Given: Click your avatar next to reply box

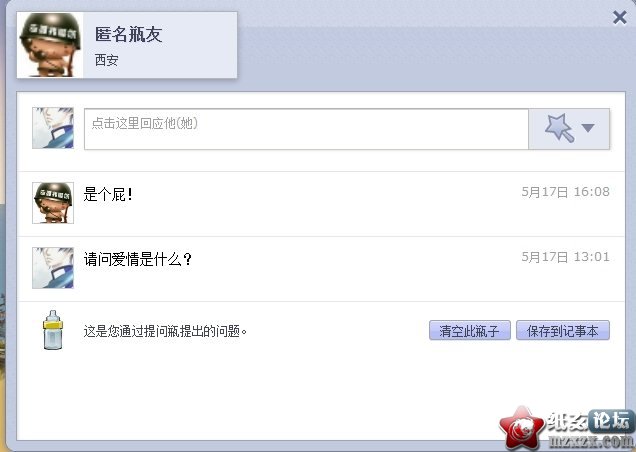Looking at the screenshot, I should 53,128.
